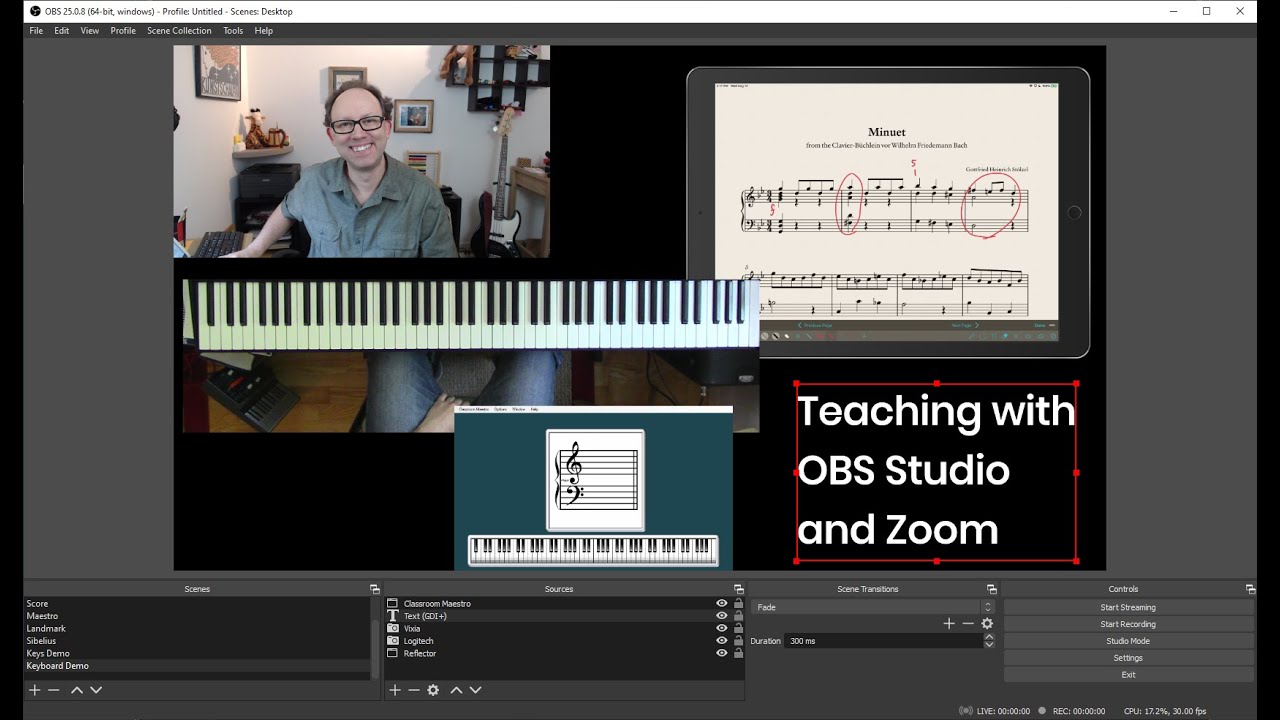Click the 'Teaching with OBS Studio' text overlay
The width and height of the screenshot is (1280, 720).
[x=936, y=471]
